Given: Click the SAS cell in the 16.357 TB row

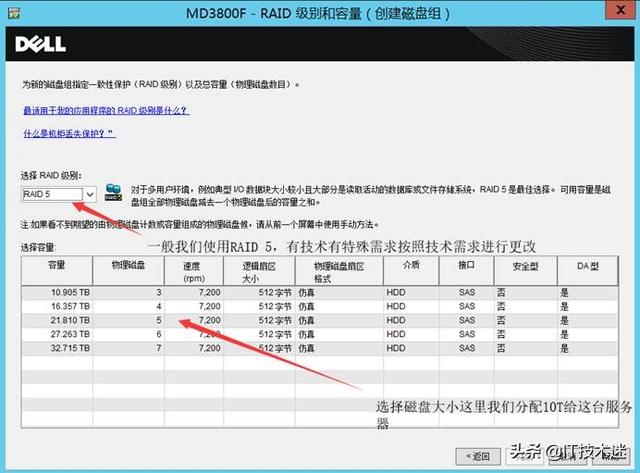Looking at the screenshot, I should 467,306.
